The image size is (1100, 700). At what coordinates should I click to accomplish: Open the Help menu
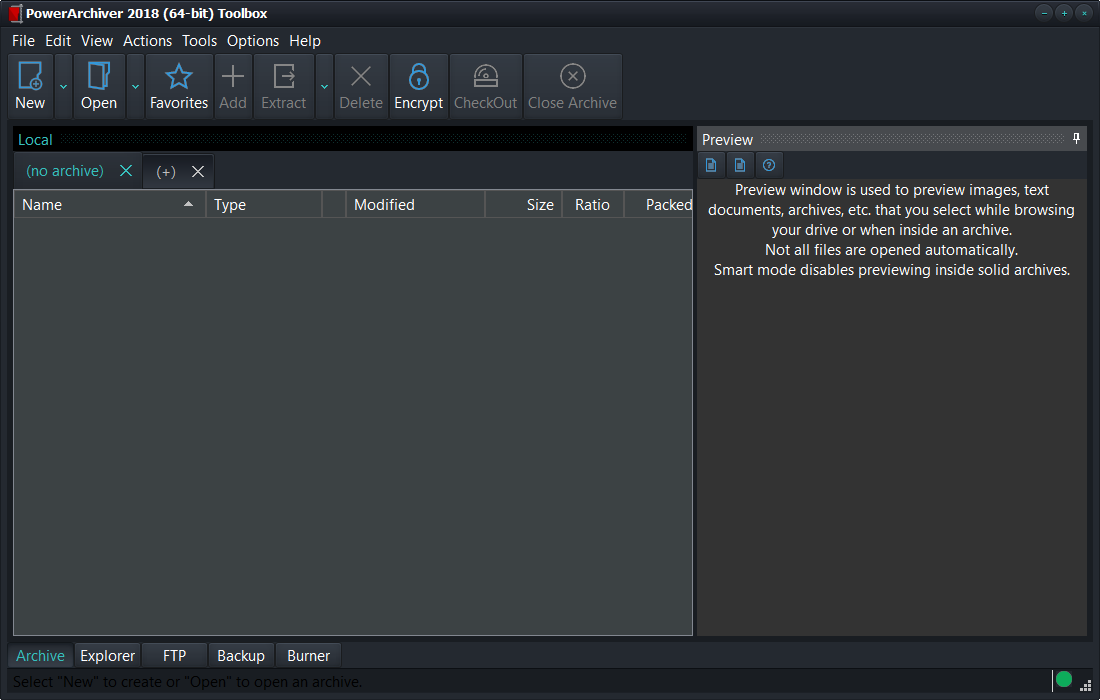tap(304, 41)
